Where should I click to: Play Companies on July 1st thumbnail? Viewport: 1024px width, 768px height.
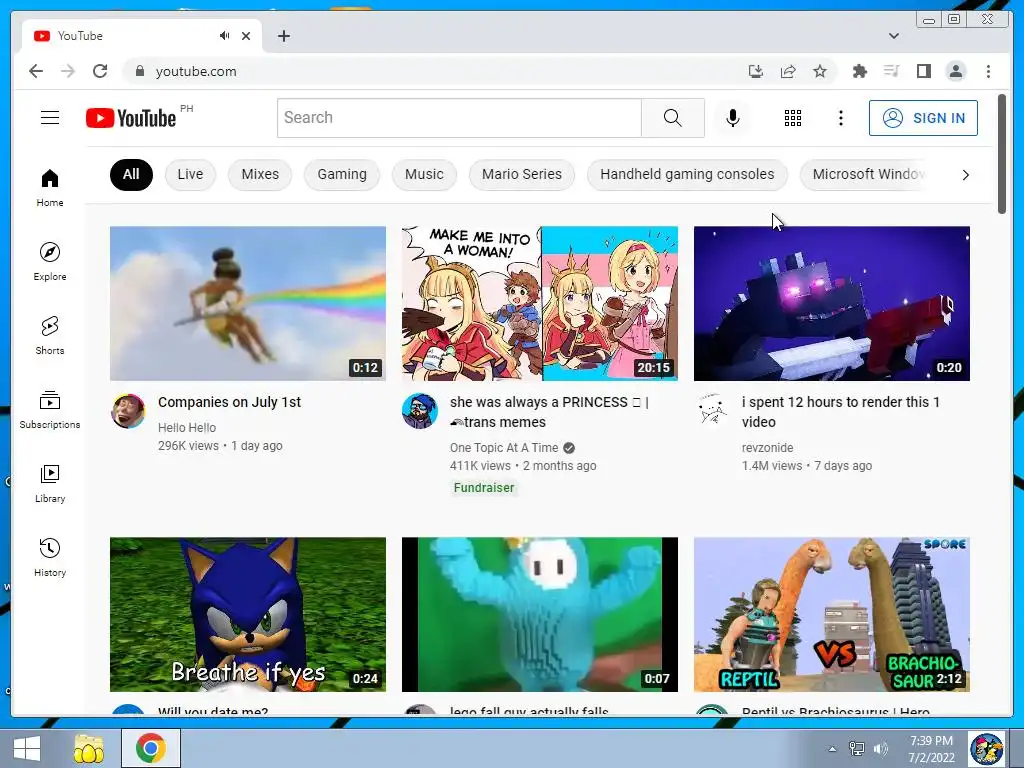(248, 303)
